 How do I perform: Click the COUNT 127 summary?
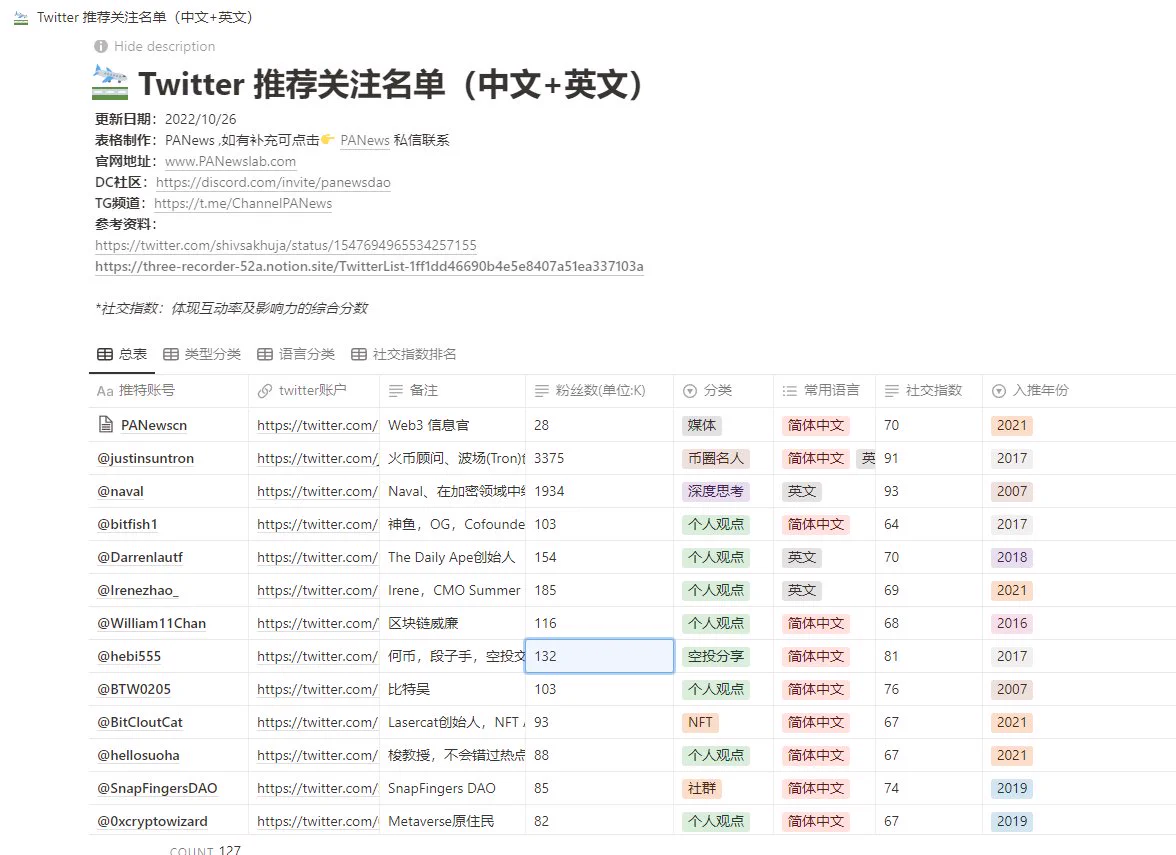[205, 850]
